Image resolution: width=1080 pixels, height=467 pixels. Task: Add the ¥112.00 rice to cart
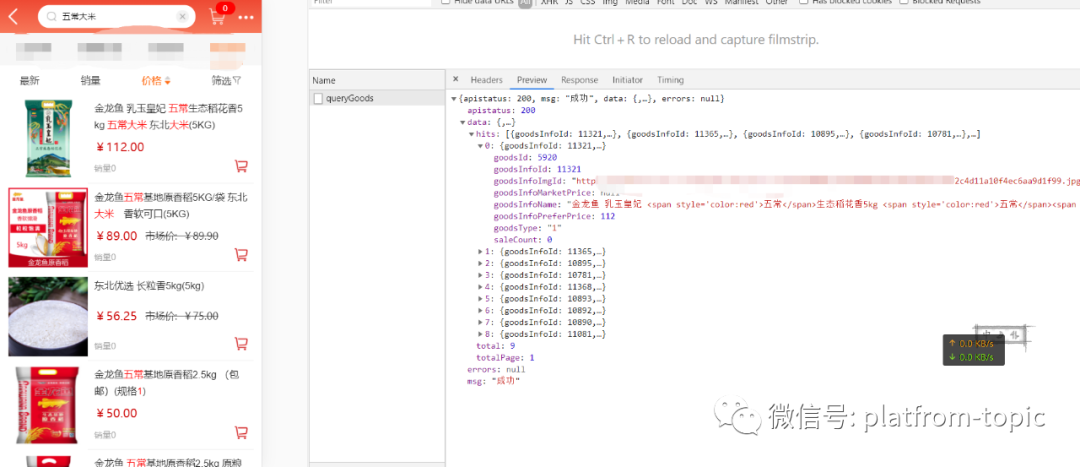coord(241,165)
